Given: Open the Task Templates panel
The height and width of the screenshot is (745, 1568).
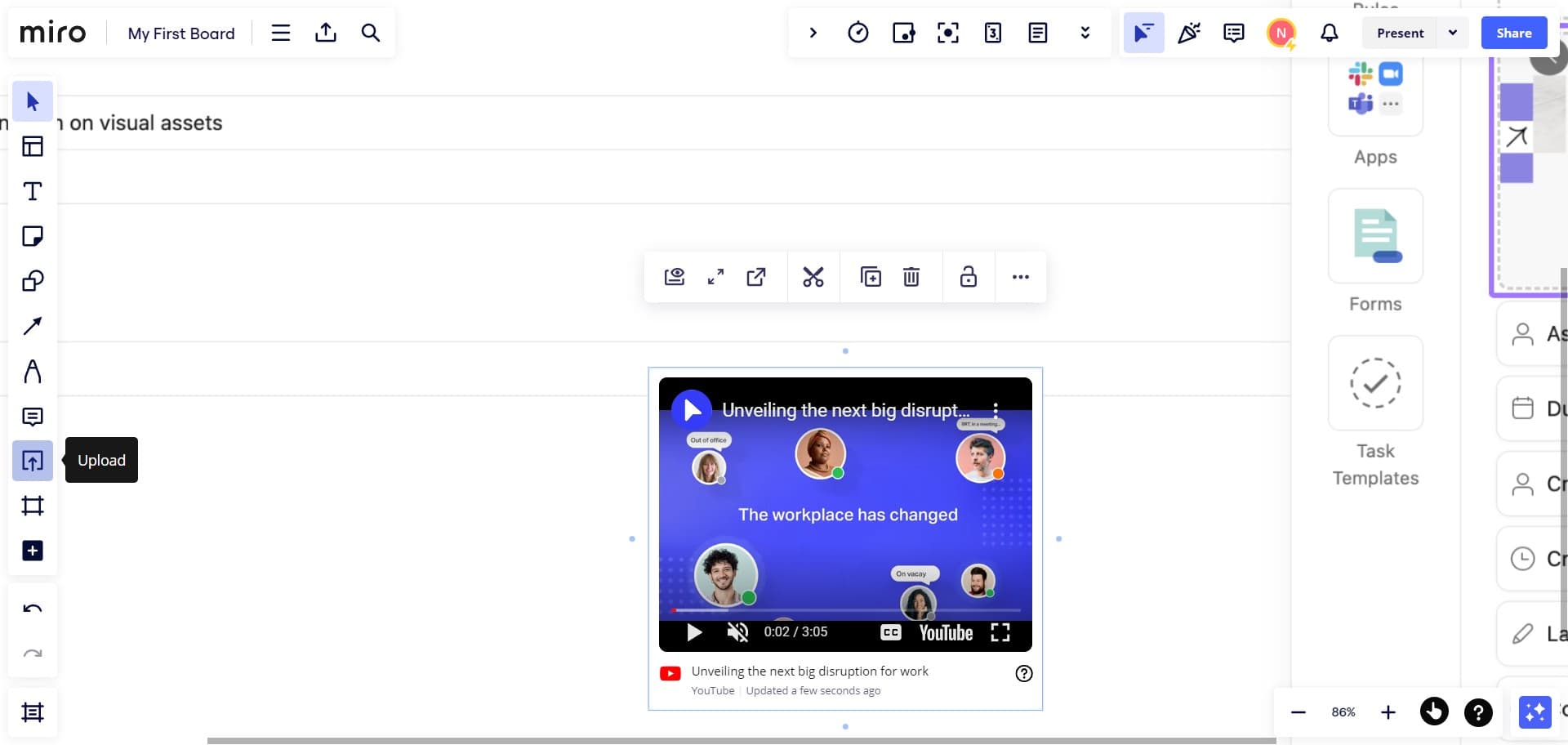Looking at the screenshot, I should (1375, 384).
